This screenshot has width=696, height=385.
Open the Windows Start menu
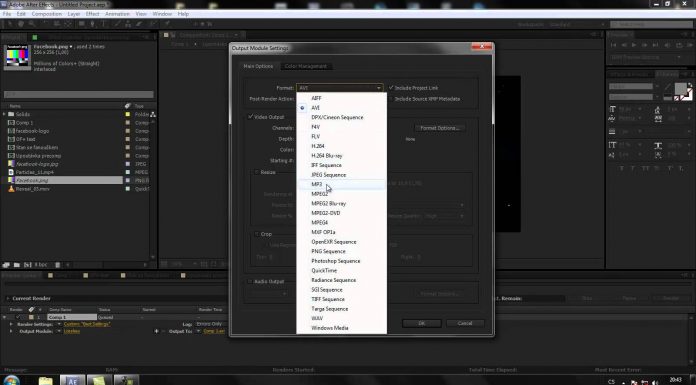tap(11, 381)
